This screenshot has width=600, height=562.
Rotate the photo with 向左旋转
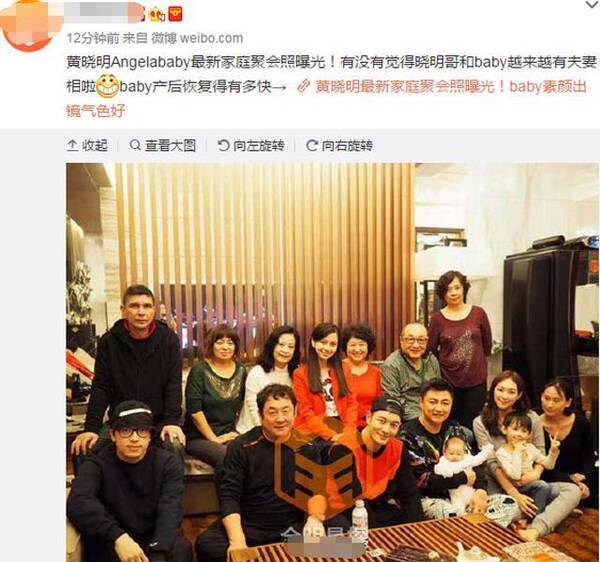(251, 145)
